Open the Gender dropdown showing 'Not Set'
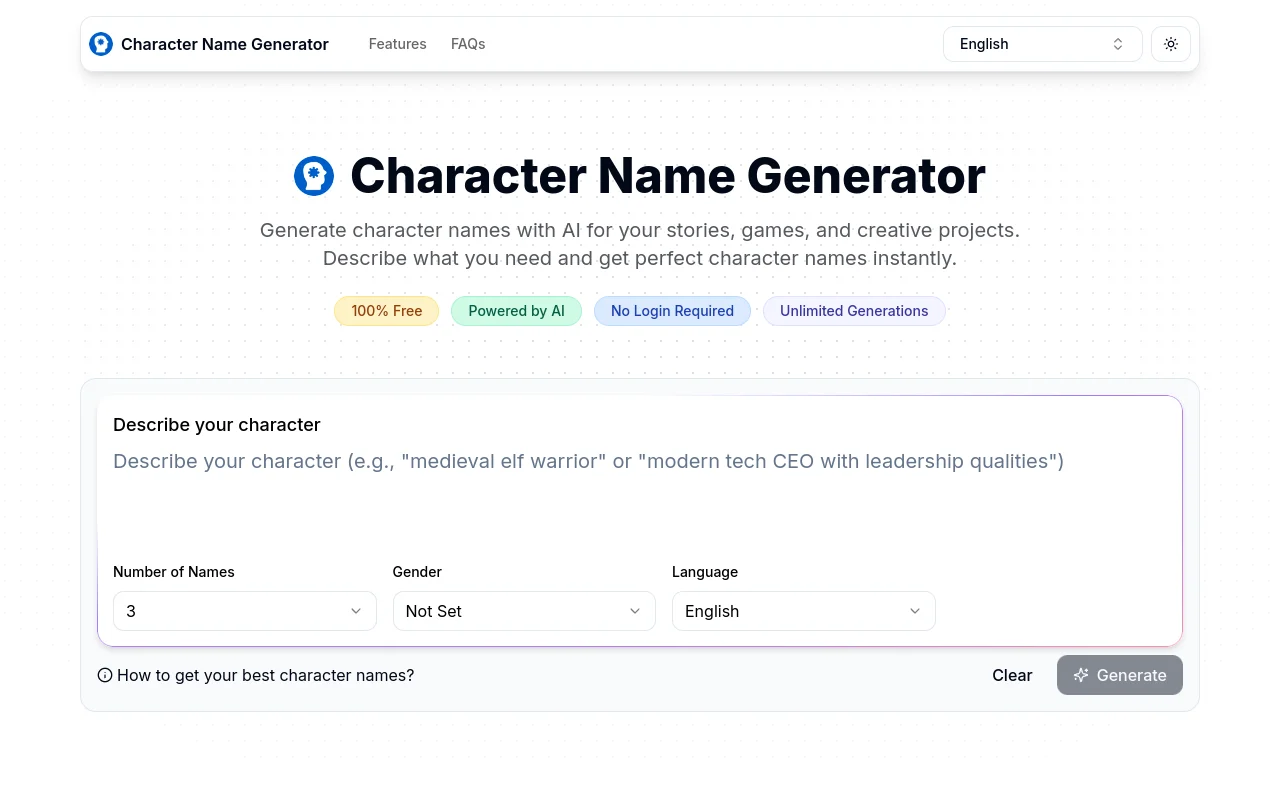 (524, 611)
